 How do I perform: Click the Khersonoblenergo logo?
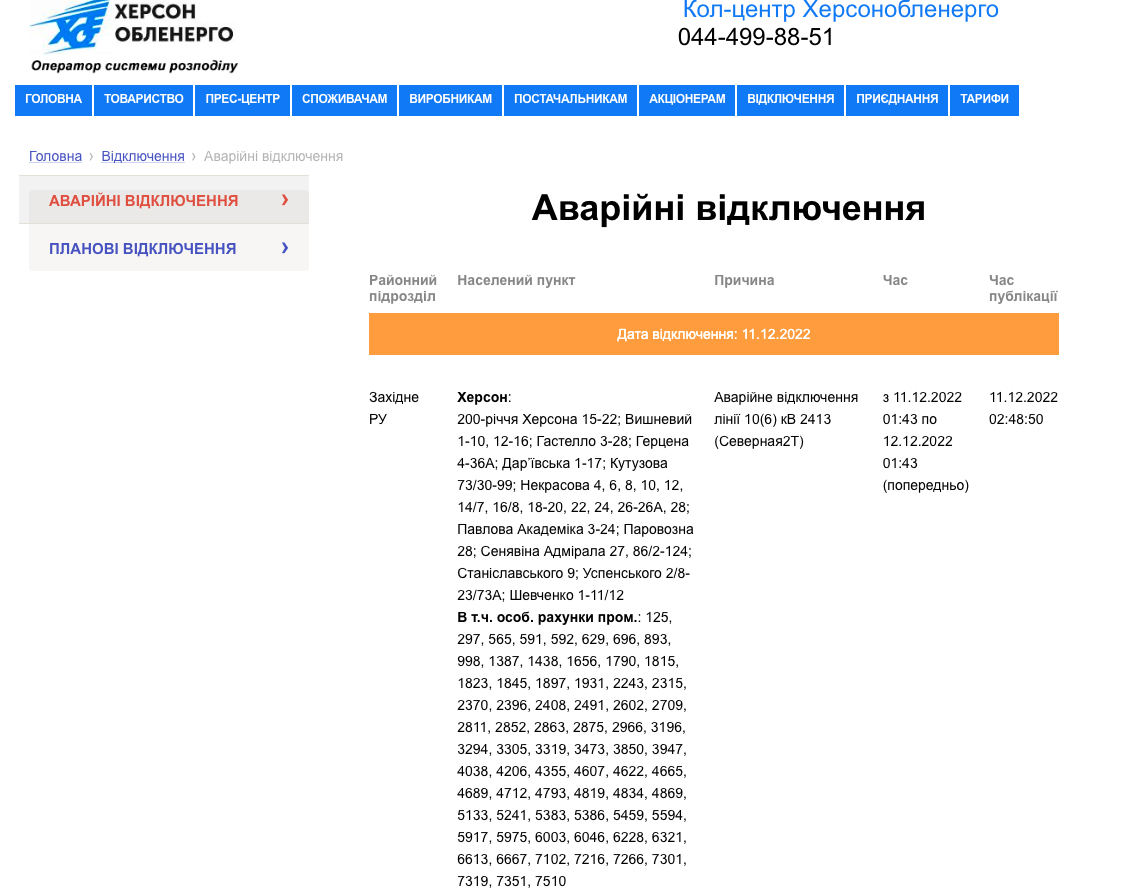coord(133,36)
